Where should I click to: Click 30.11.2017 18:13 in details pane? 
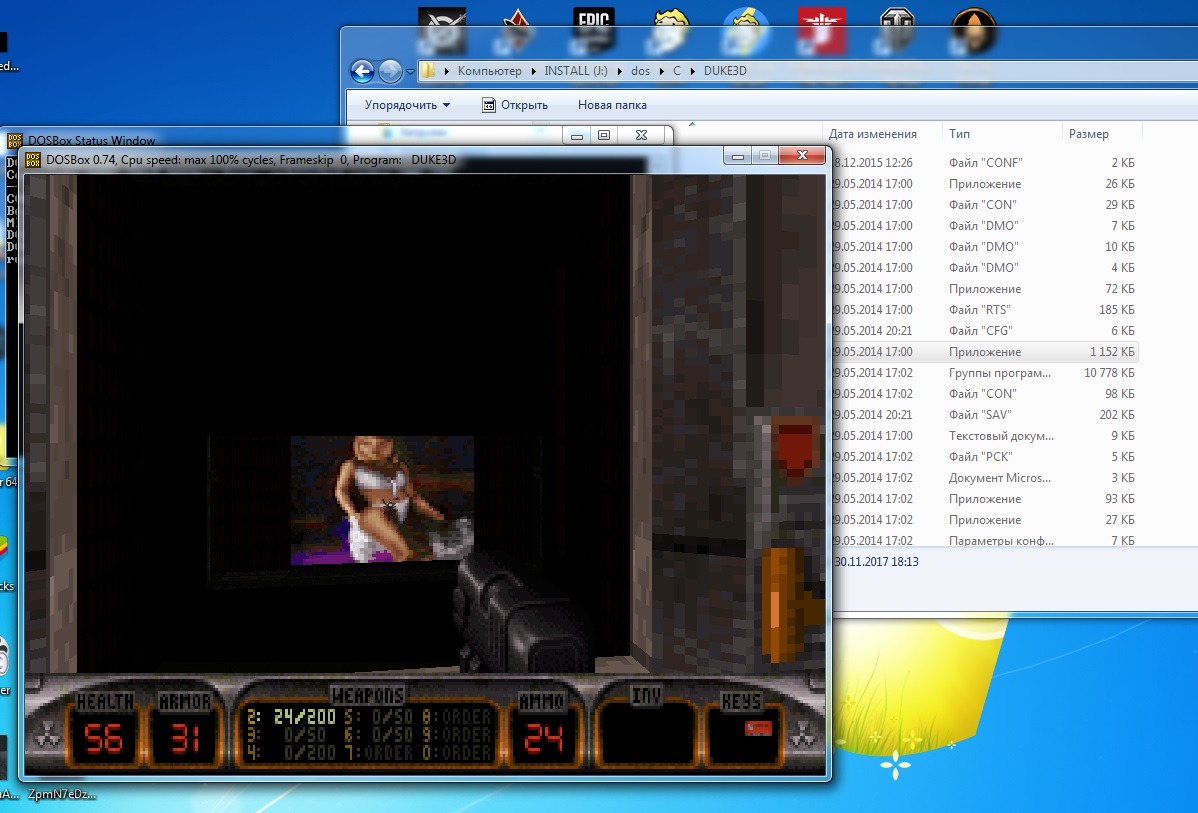click(876, 562)
